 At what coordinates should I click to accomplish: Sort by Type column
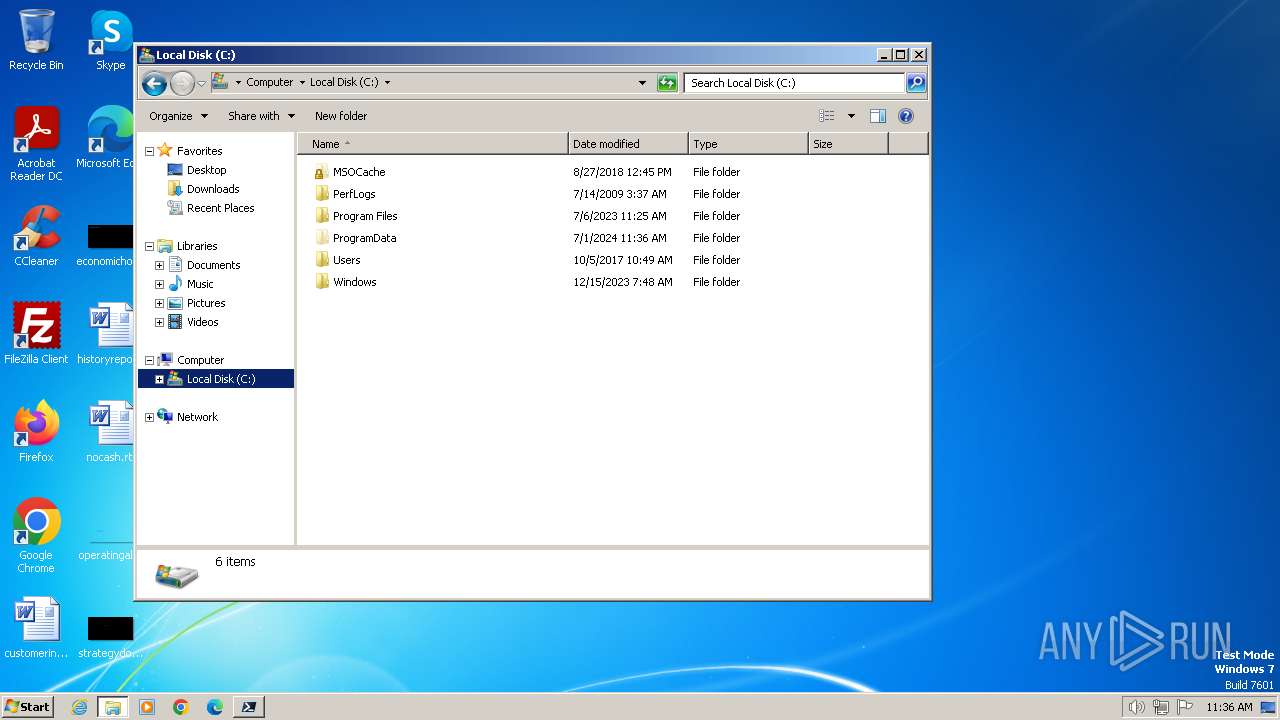point(748,144)
